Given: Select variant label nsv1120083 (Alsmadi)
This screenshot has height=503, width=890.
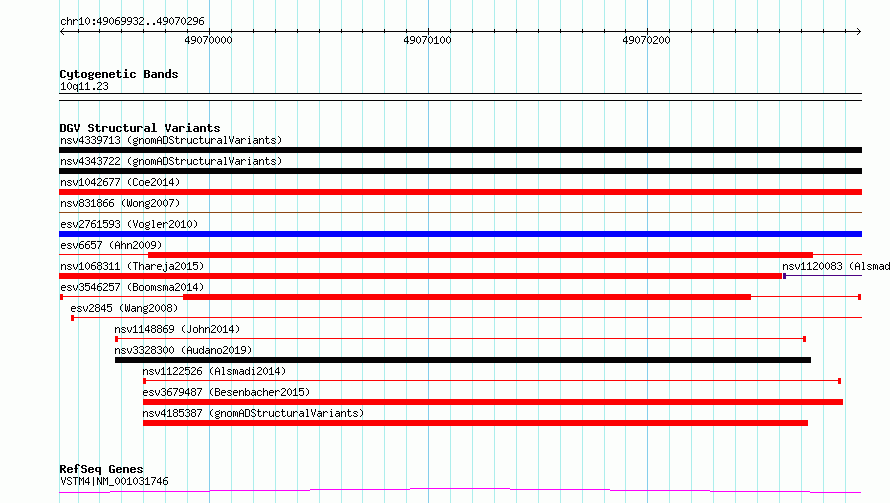Looking at the screenshot, I should pos(836,266).
